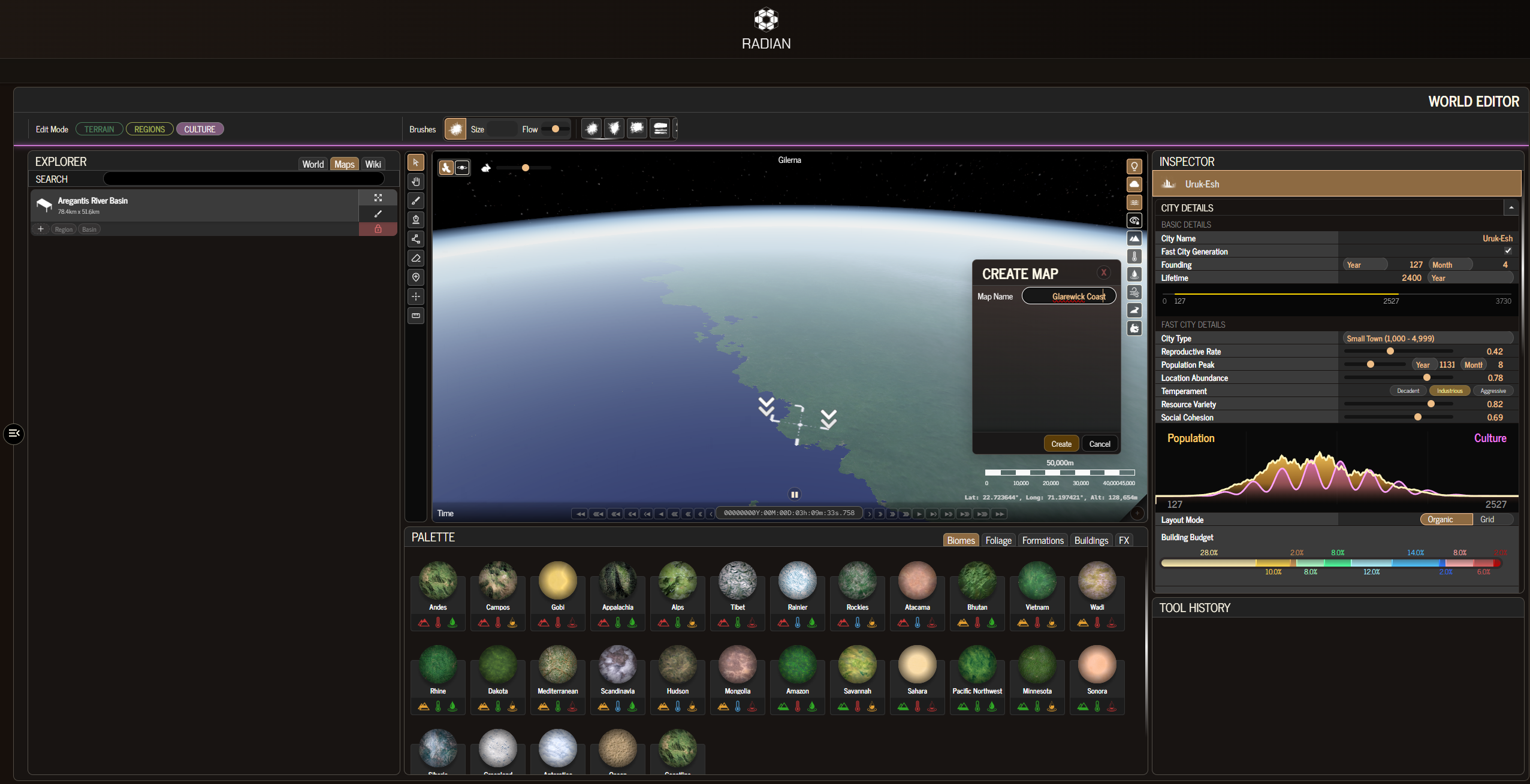Open the left side menu button

(x=14, y=433)
